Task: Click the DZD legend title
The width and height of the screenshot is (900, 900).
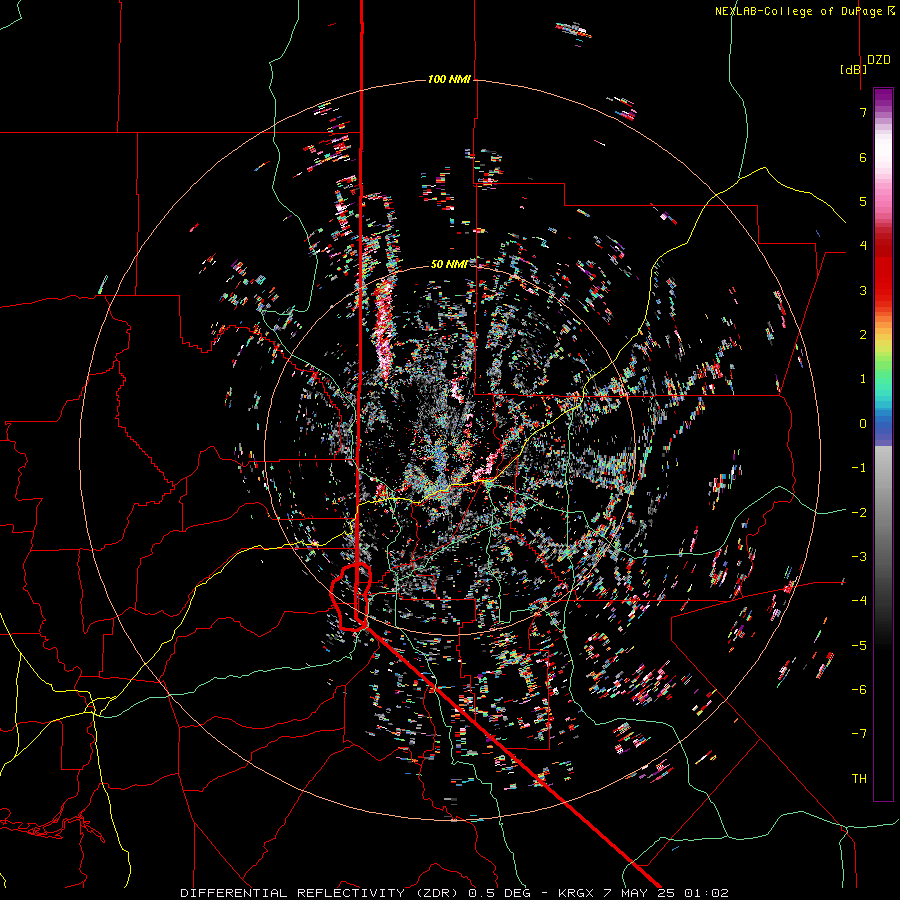Action: click(x=879, y=60)
